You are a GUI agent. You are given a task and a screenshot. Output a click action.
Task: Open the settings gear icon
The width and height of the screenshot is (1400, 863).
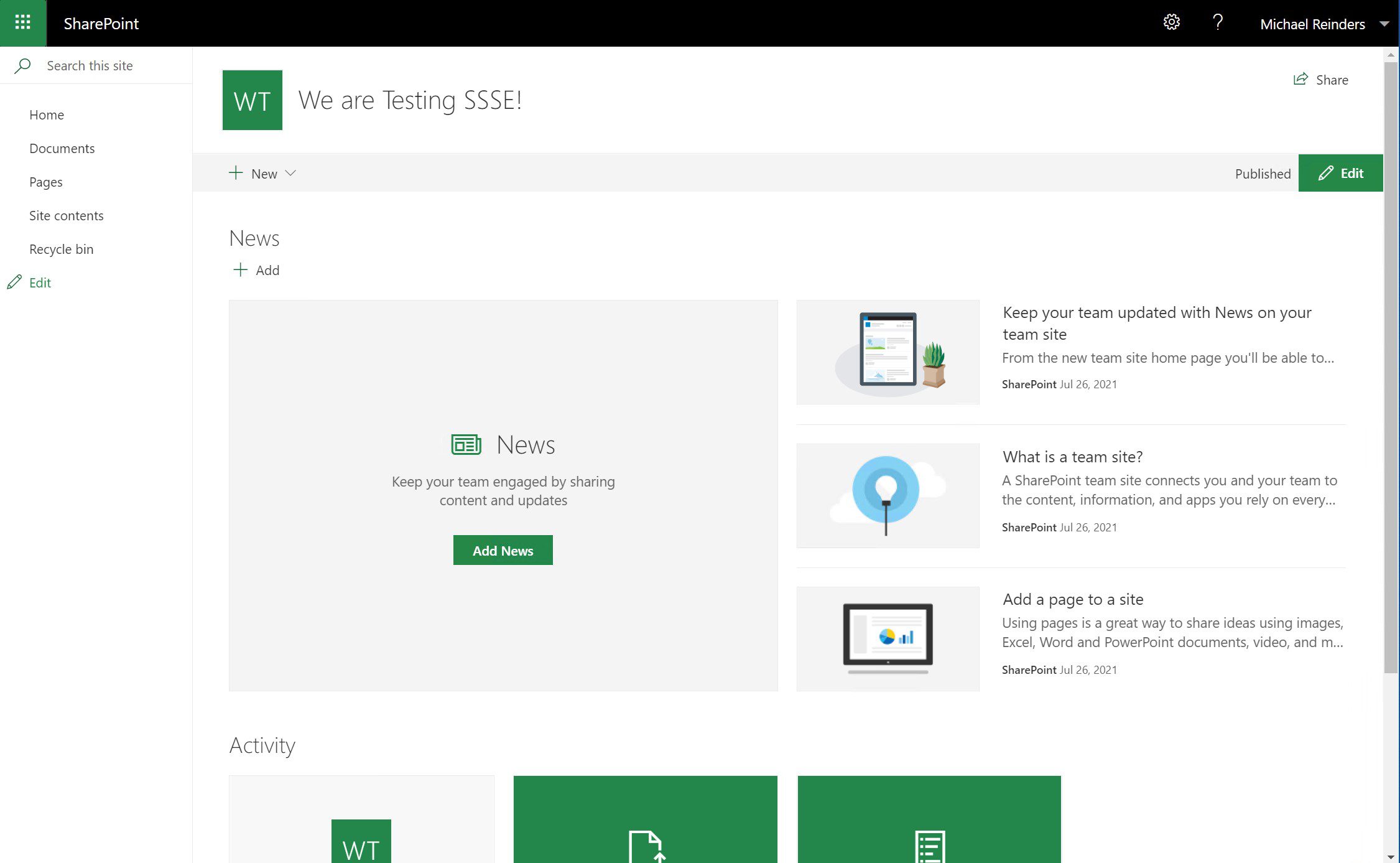[1171, 22]
